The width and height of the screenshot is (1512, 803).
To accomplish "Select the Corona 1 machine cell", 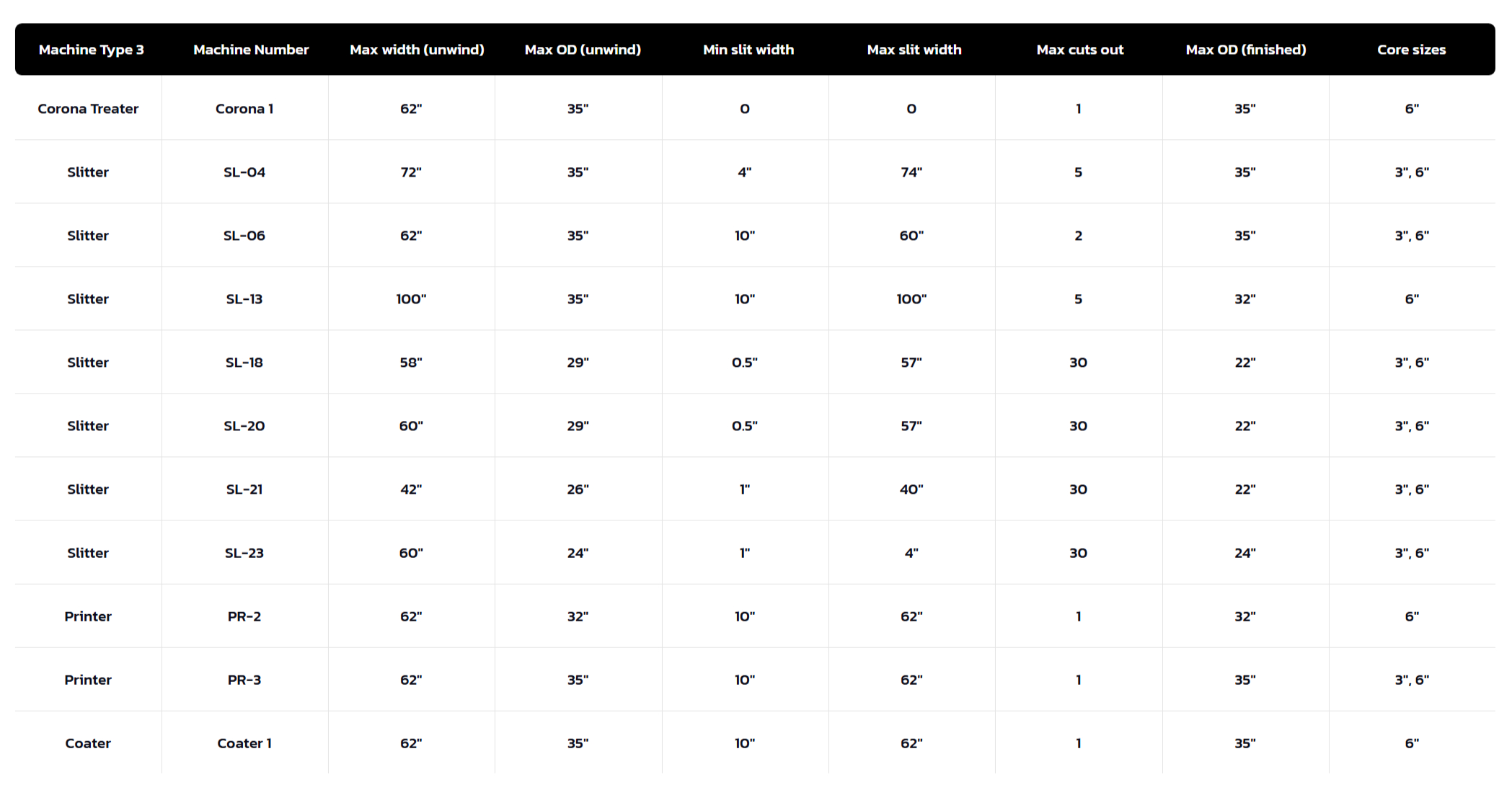I will 244,109.
